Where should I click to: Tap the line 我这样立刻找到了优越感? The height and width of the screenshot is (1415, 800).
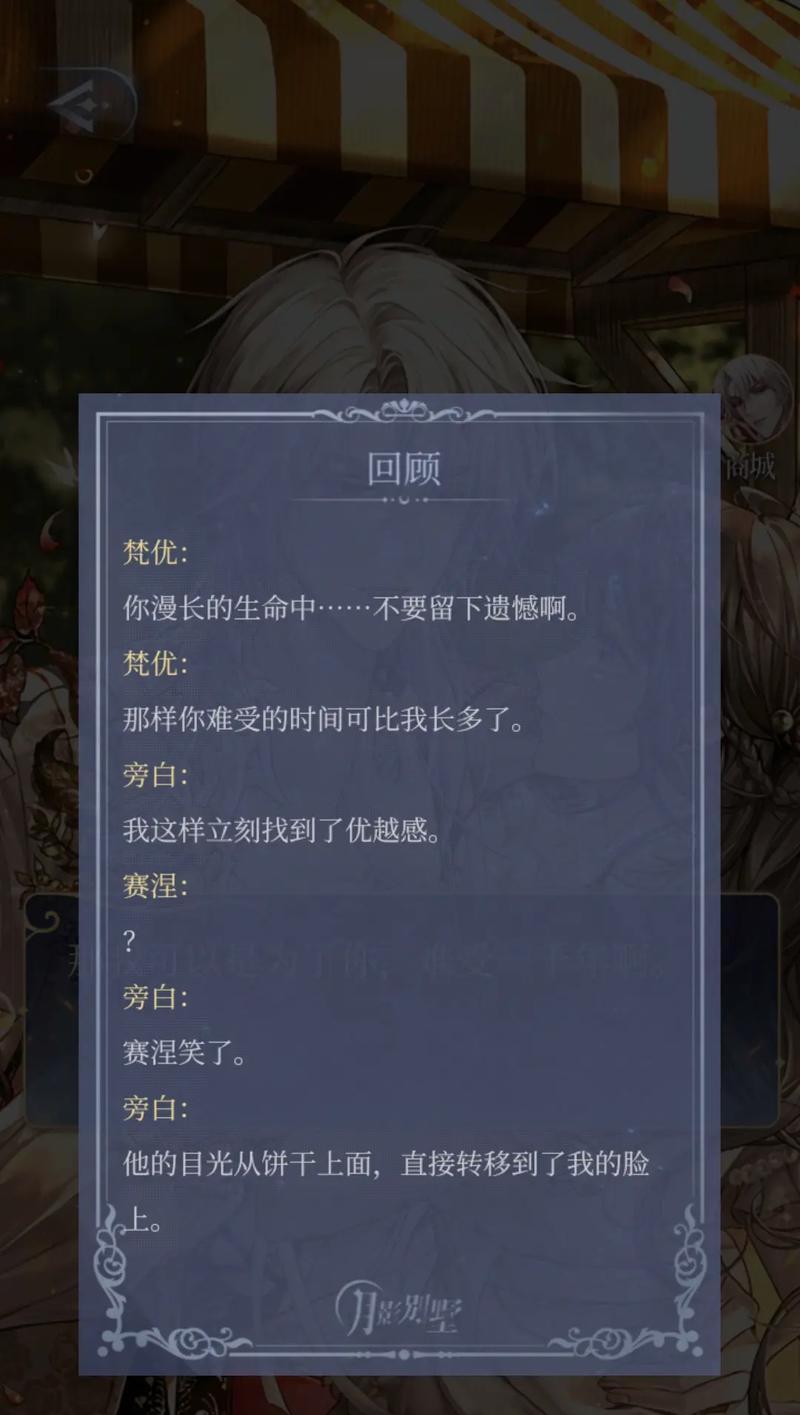click(x=282, y=829)
